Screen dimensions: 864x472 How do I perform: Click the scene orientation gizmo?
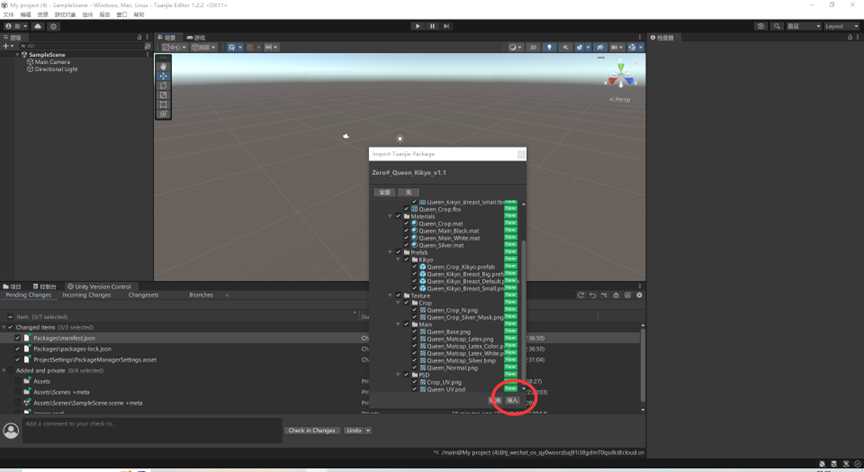(621, 76)
